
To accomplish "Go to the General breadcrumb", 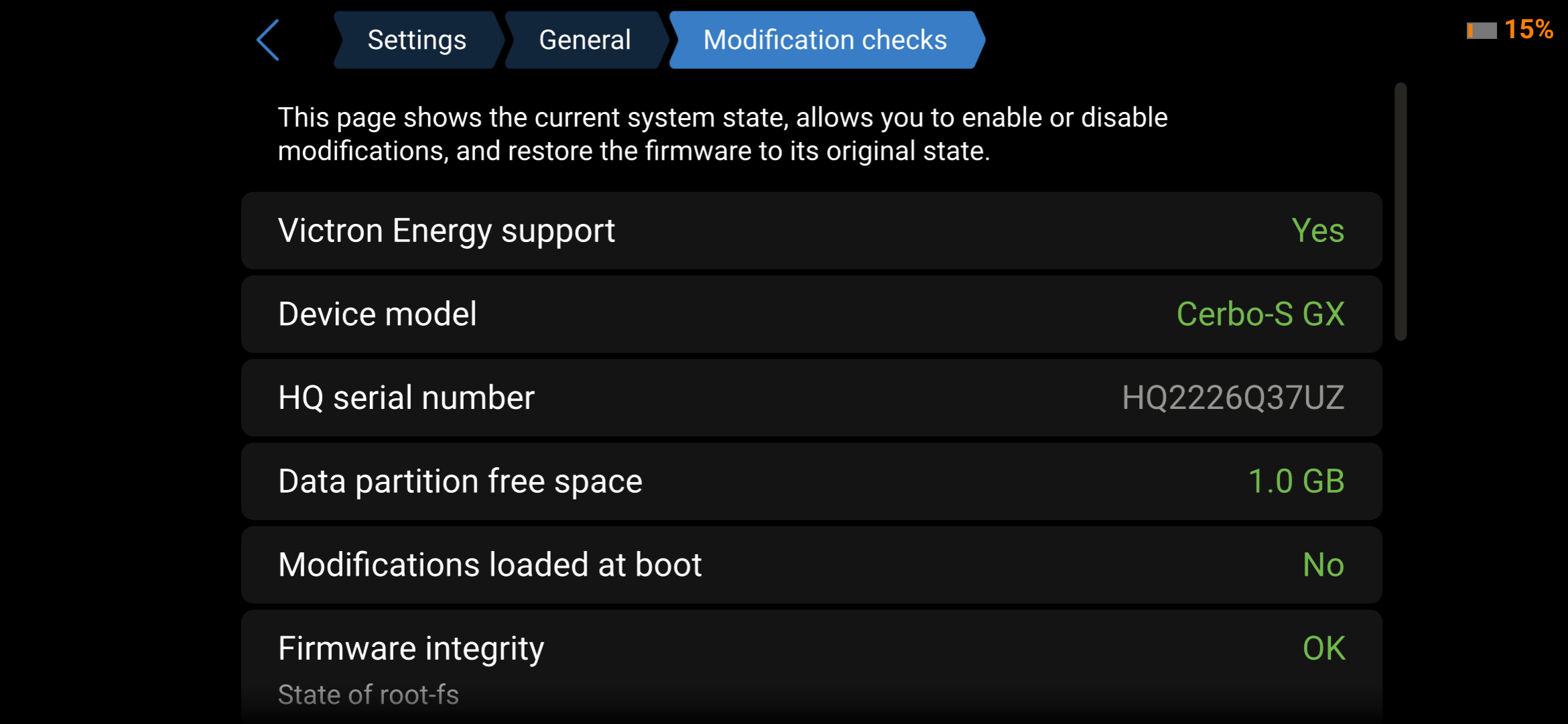I will pos(585,40).
